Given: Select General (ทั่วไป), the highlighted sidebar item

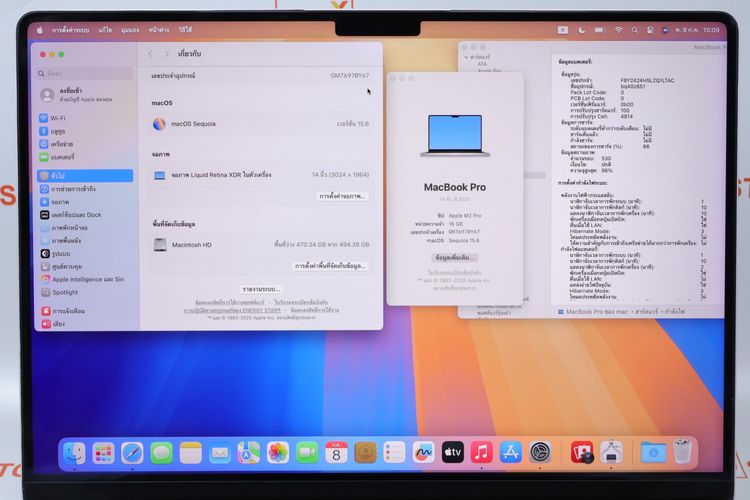Looking at the screenshot, I should [x=85, y=176].
